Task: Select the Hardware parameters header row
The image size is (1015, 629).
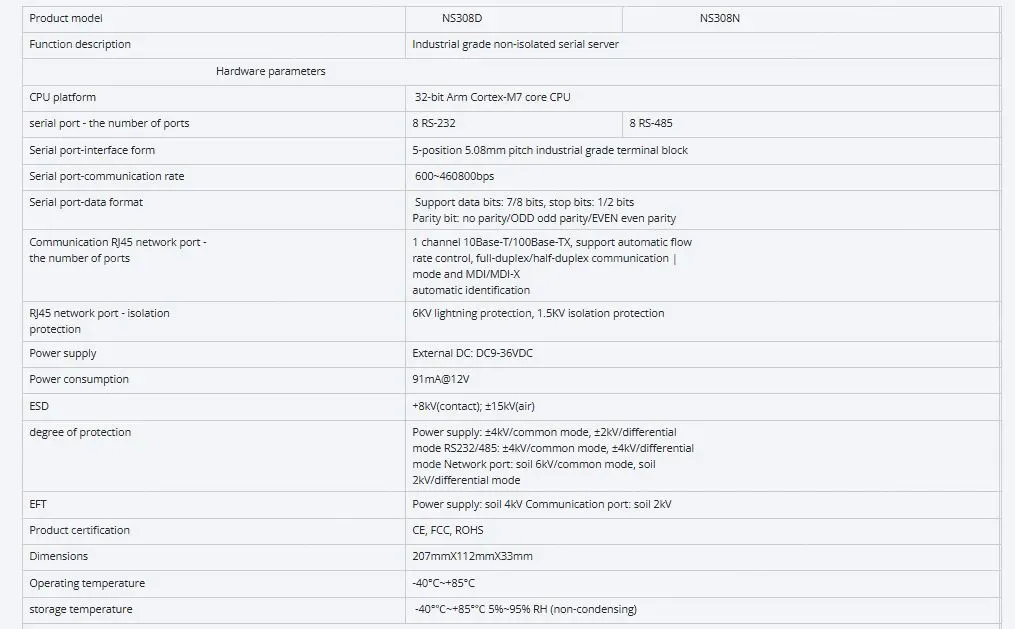Action: pos(271,71)
